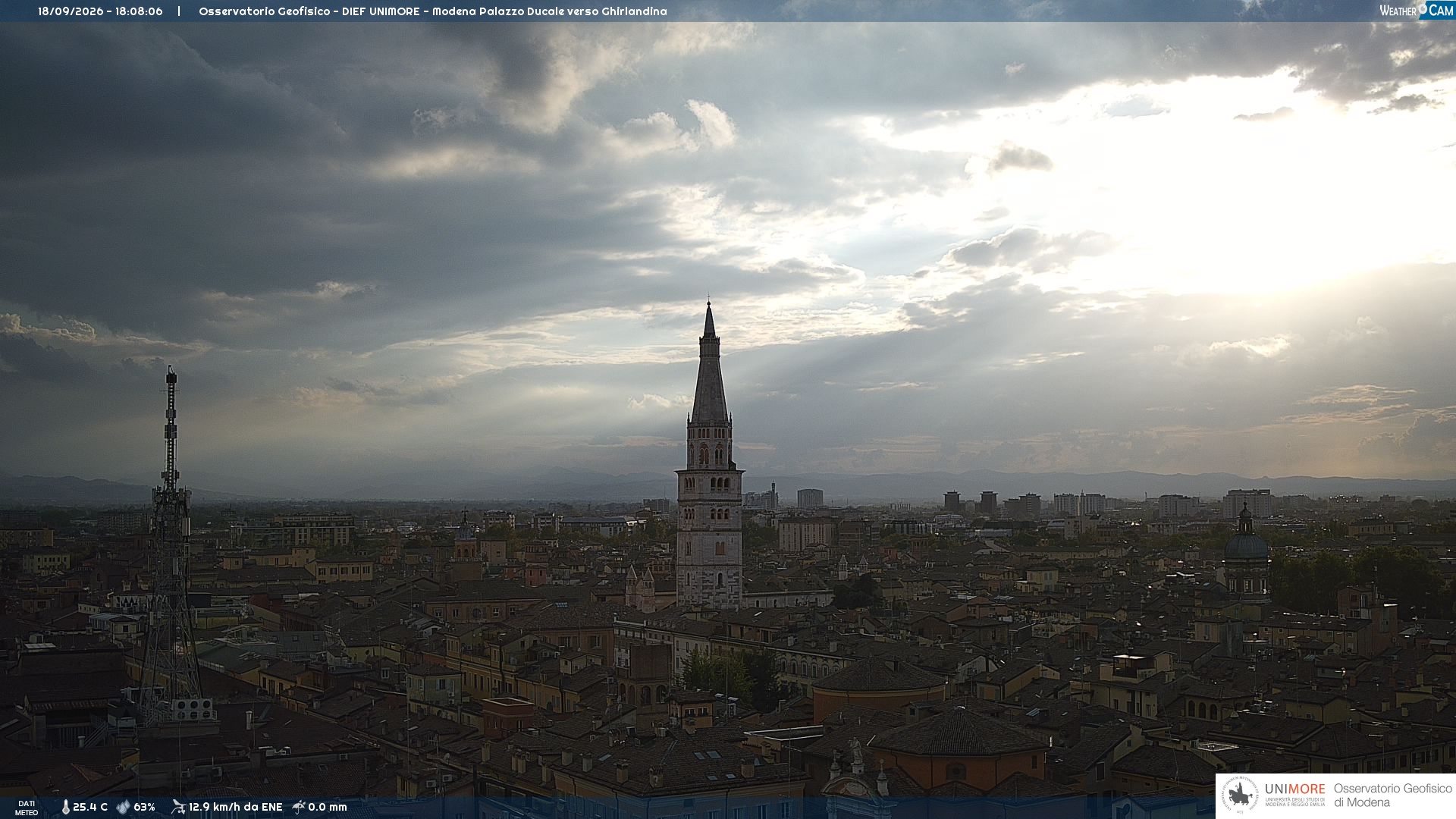Click Osservatorio Geofisico di Modena text

tap(1392, 795)
